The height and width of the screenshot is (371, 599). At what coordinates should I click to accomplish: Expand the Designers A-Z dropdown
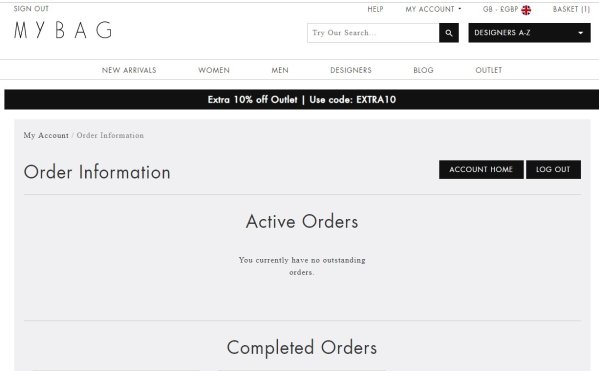[529, 33]
